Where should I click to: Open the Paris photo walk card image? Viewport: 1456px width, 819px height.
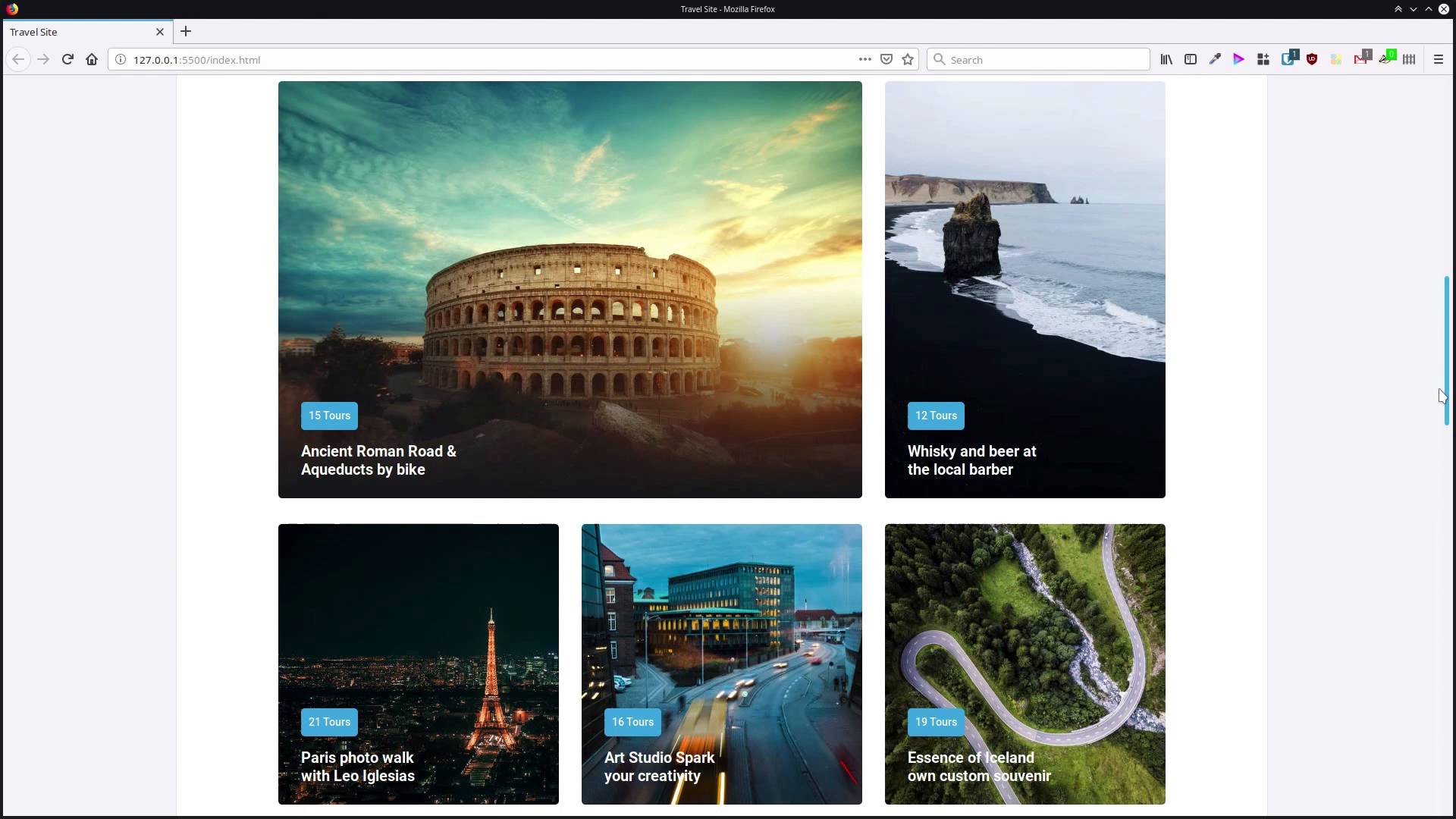pos(418,622)
